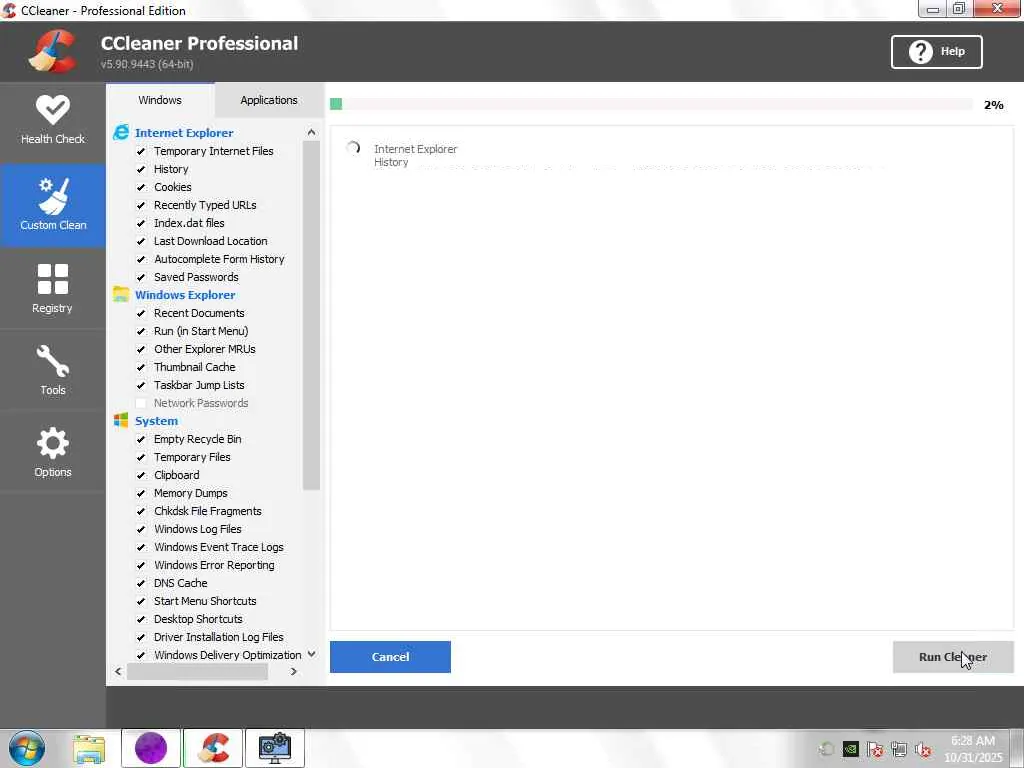Click the horizontal scroll right arrow
Screen dimensions: 1024x768
[294, 671]
